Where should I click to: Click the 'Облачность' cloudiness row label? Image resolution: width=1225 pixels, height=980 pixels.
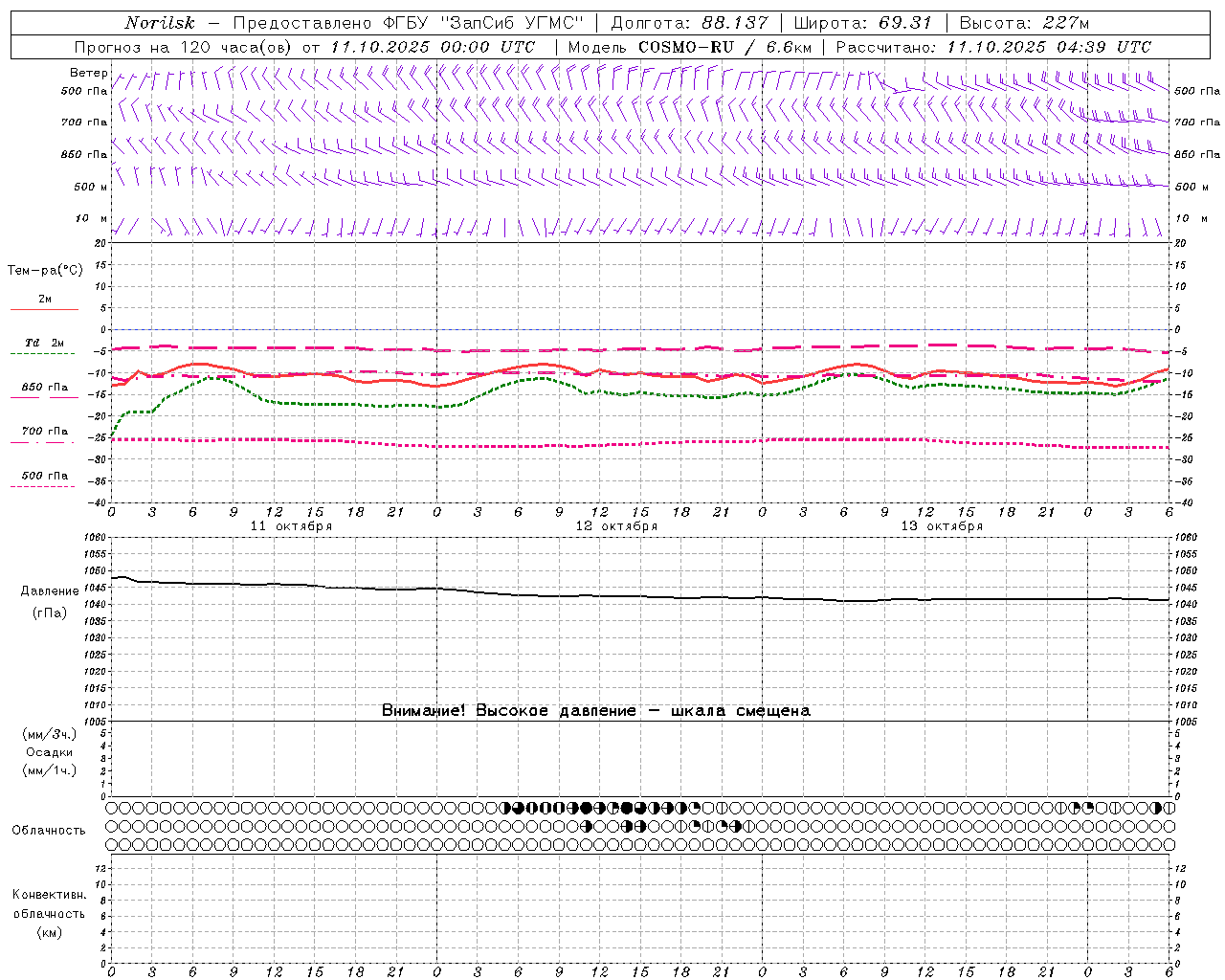coord(49,831)
